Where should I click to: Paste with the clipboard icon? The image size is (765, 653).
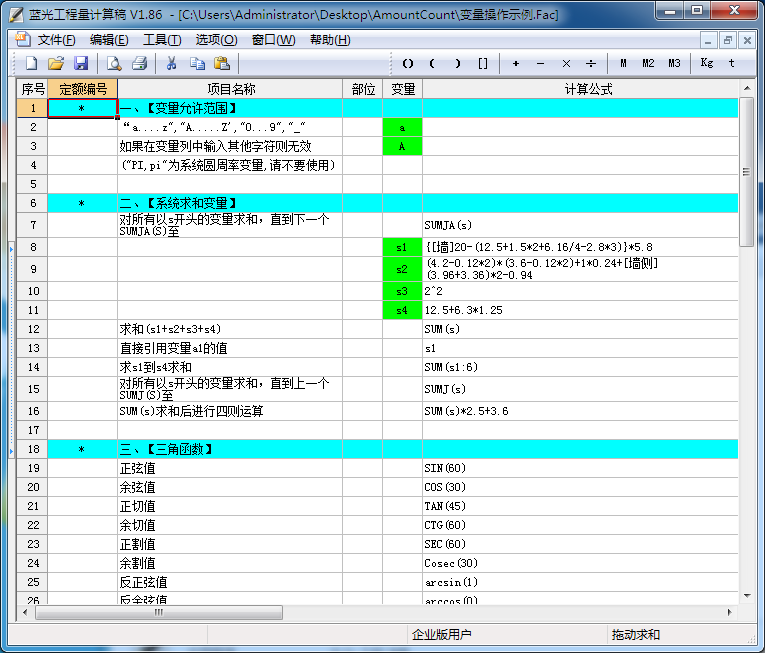coord(222,63)
